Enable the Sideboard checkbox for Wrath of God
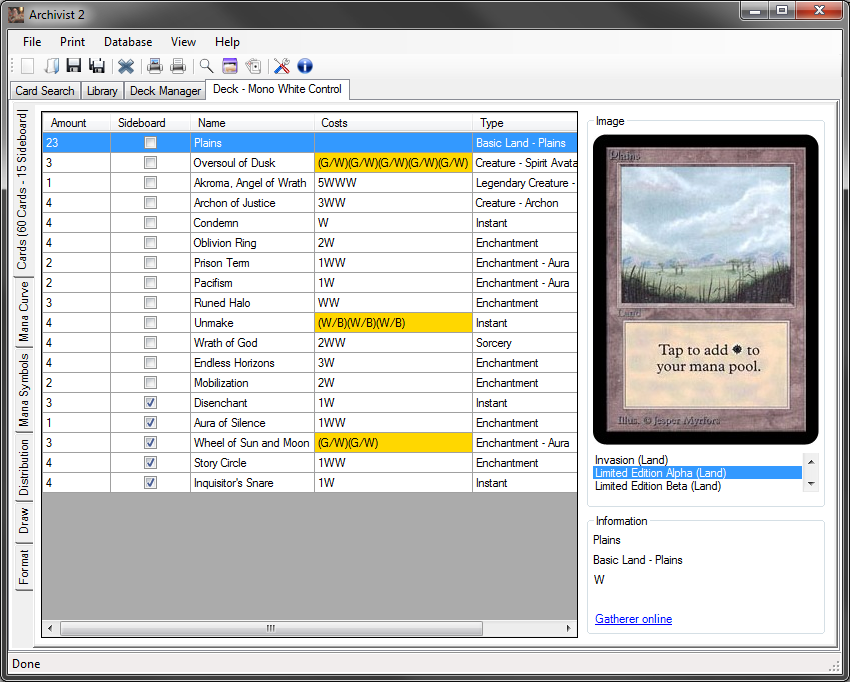850x682 pixels. pos(150,342)
